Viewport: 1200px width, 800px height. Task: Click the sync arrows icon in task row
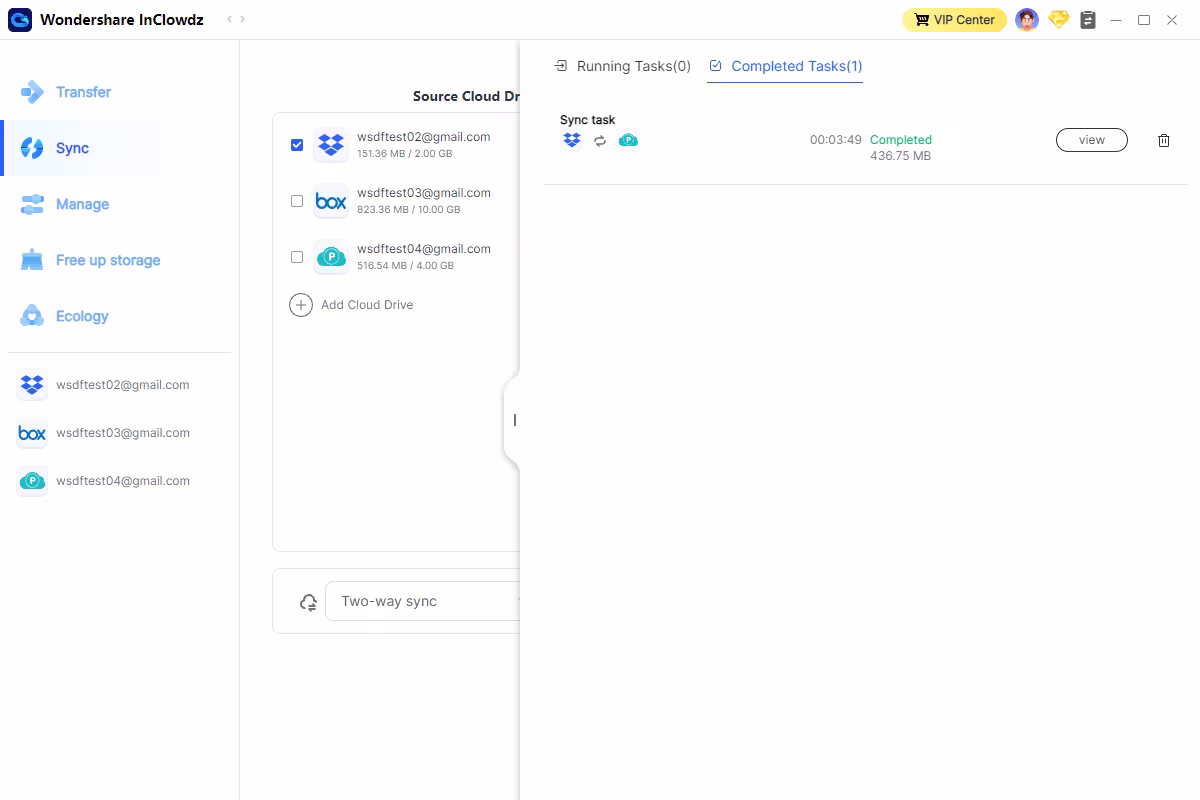600,141
